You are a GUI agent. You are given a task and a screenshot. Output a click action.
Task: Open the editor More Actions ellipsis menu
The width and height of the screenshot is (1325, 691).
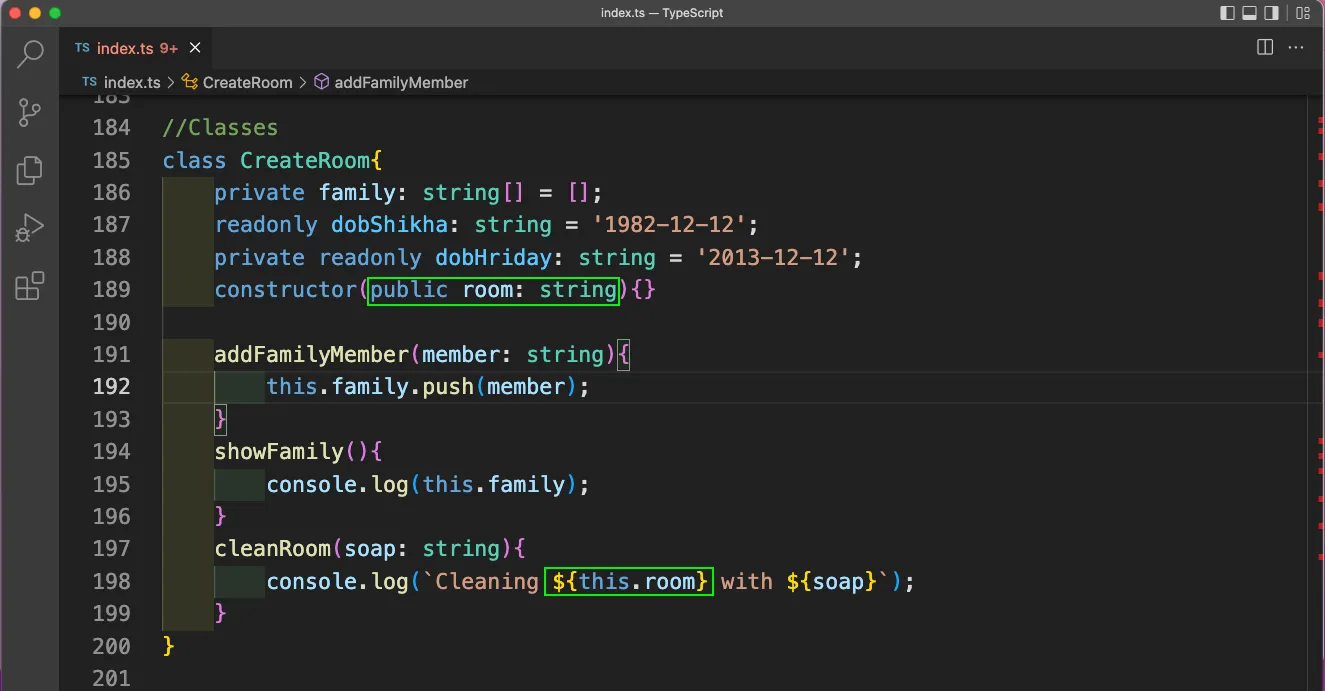click(x=1296, y=47)
